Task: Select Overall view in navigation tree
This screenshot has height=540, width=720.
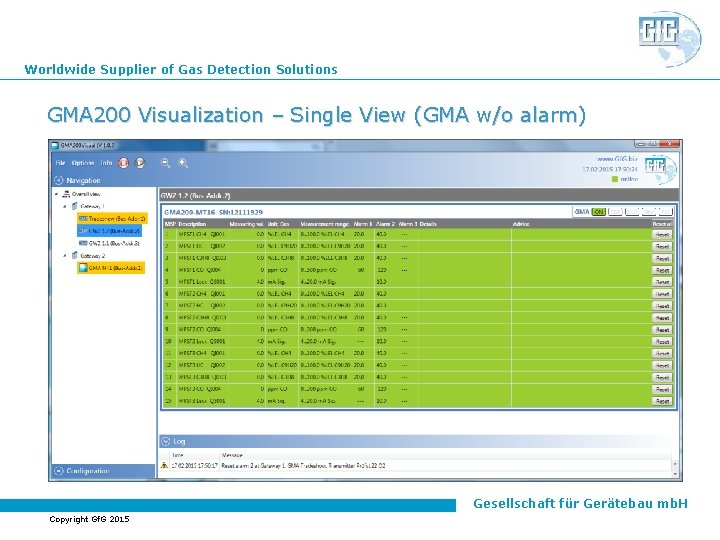Action: point(86,194)
